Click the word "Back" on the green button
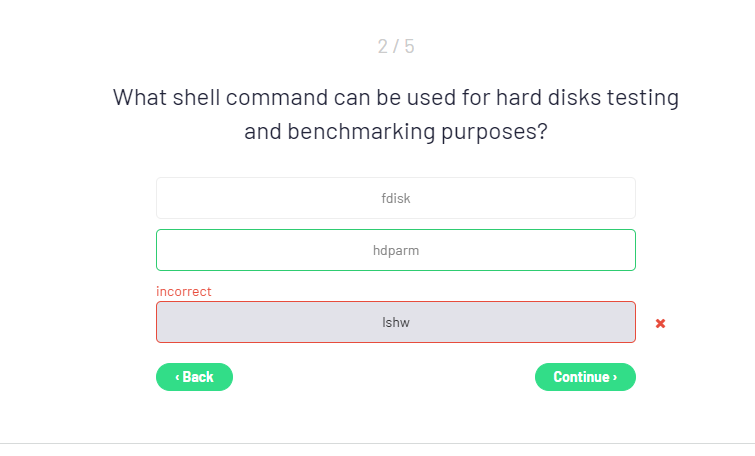The image size is (755, 456). point(198,377)
